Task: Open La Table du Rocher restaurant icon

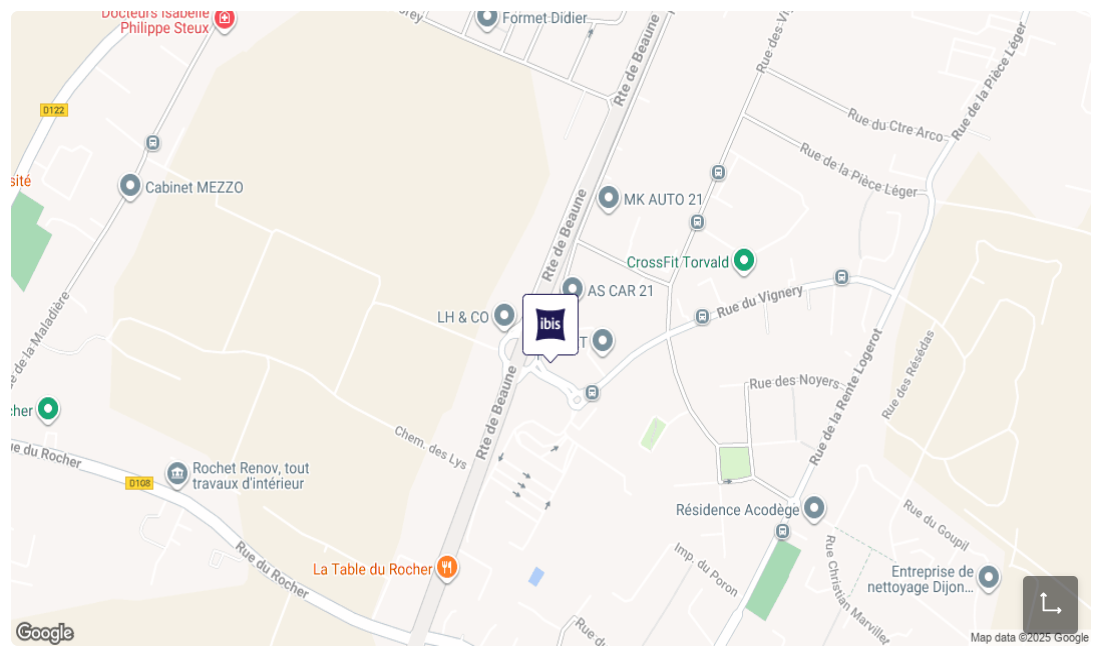Action: coord(447,568)
